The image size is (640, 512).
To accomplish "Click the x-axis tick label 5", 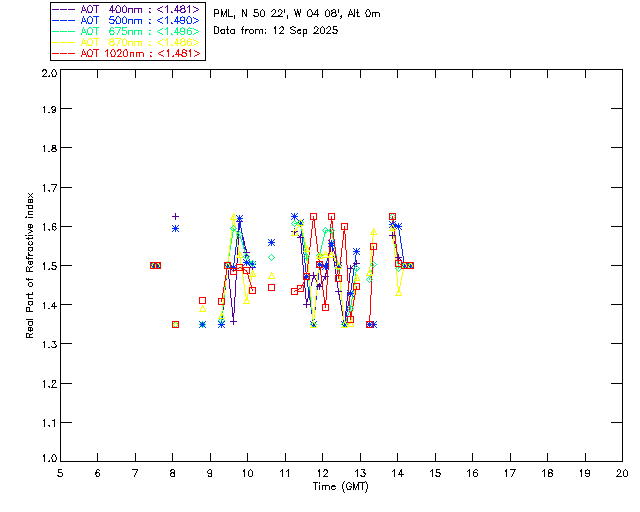I will [60, 474].
